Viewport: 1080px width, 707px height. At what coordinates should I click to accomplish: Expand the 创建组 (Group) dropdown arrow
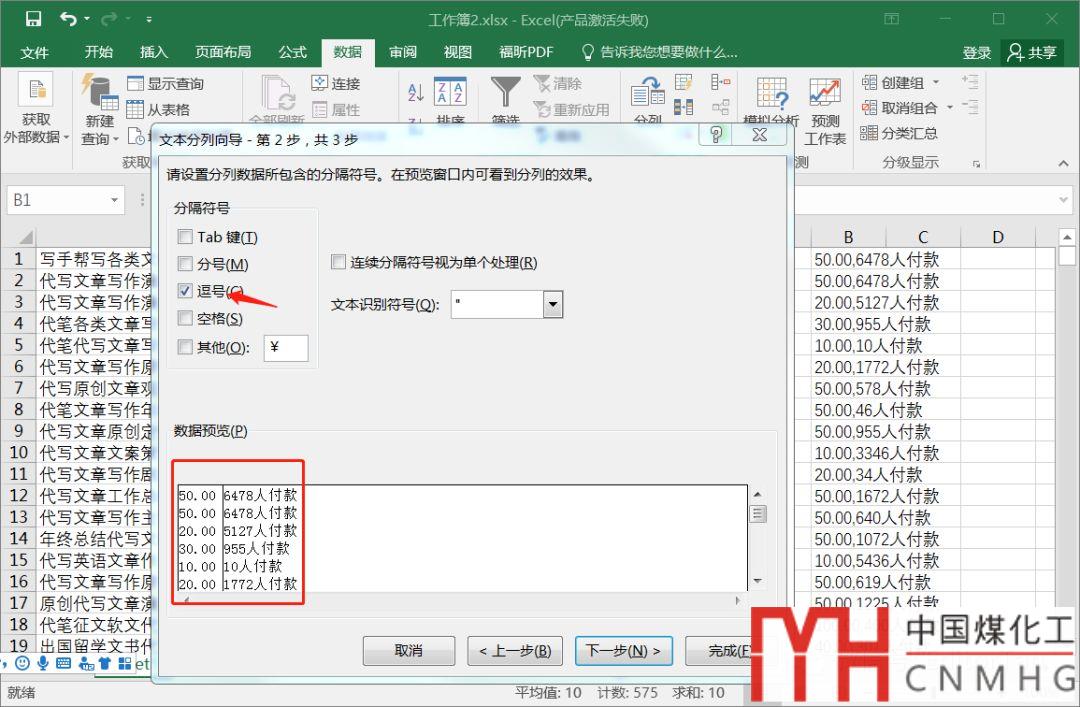(x=936, y=82)
